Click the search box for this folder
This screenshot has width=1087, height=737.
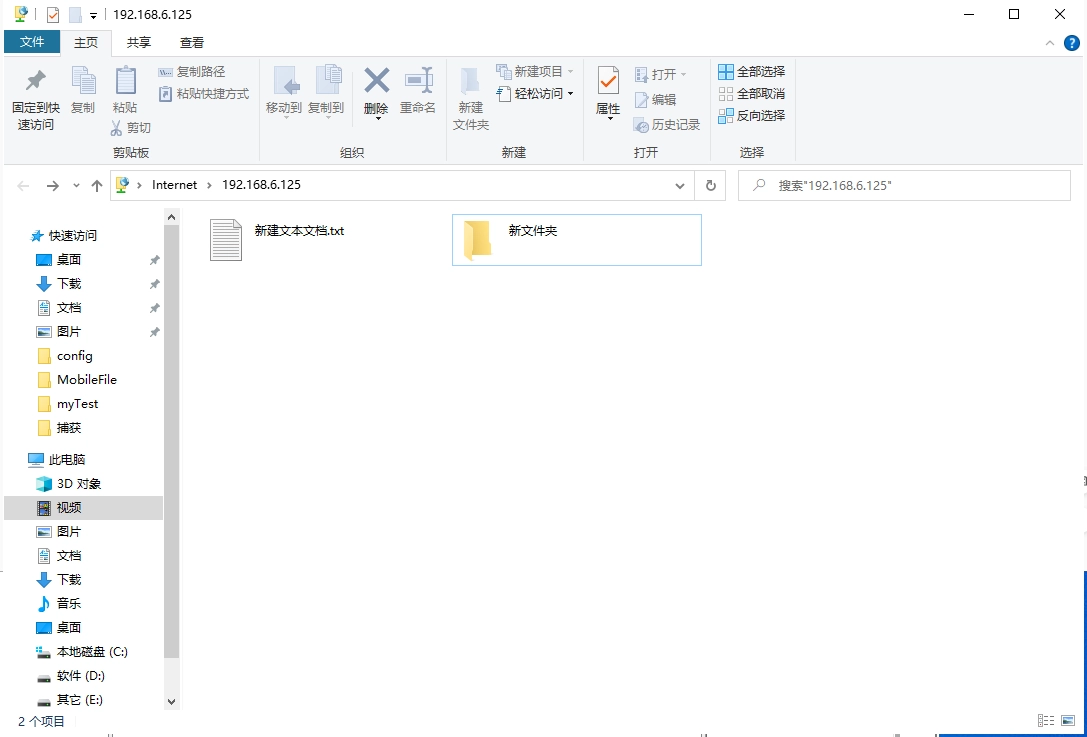[x=900, y=185]
